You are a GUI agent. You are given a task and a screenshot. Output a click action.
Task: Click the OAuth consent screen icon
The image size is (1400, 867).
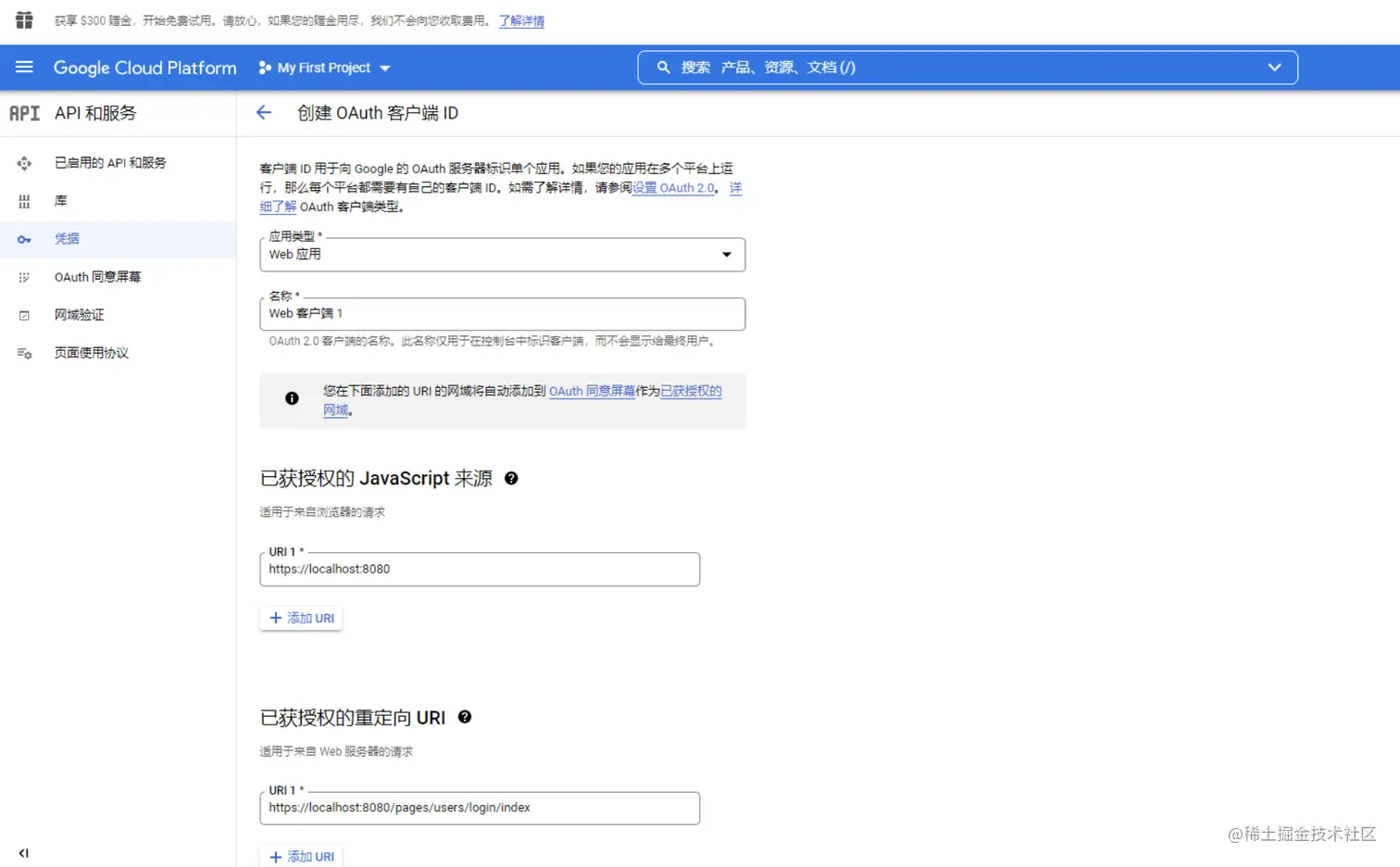24,277
